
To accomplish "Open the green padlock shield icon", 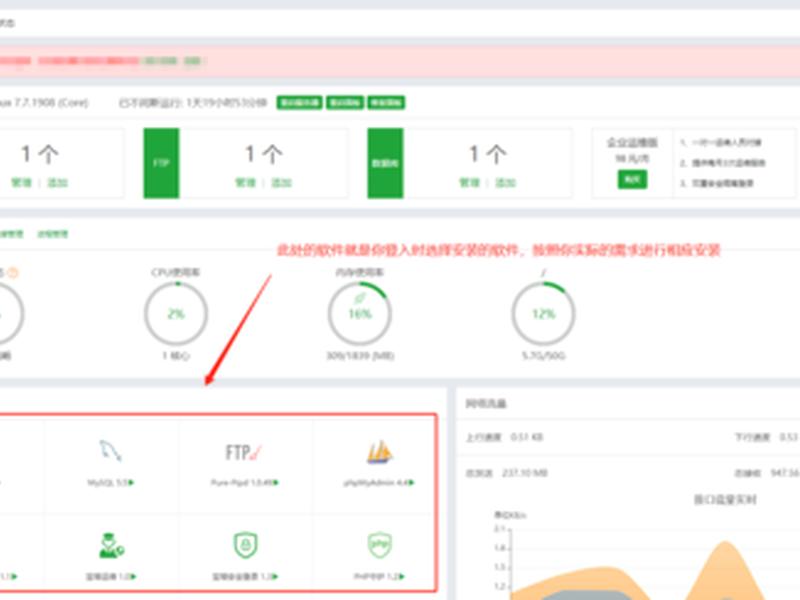I will tap(245, 544).
